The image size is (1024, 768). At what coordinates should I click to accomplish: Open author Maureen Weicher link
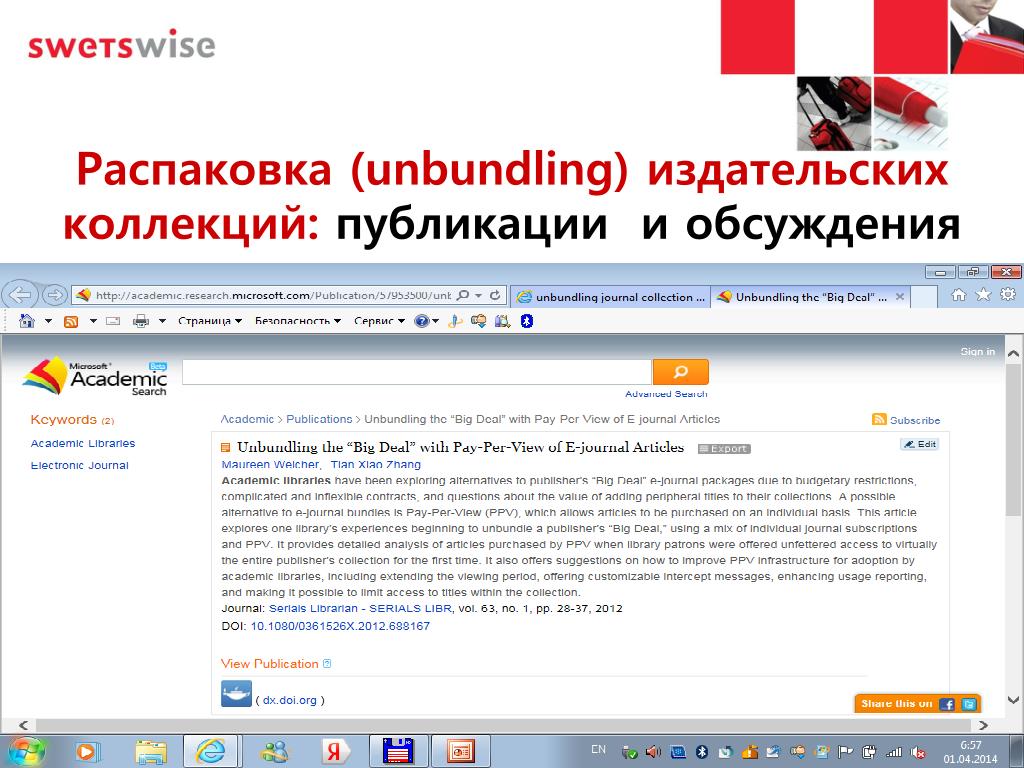pos(270,464)
